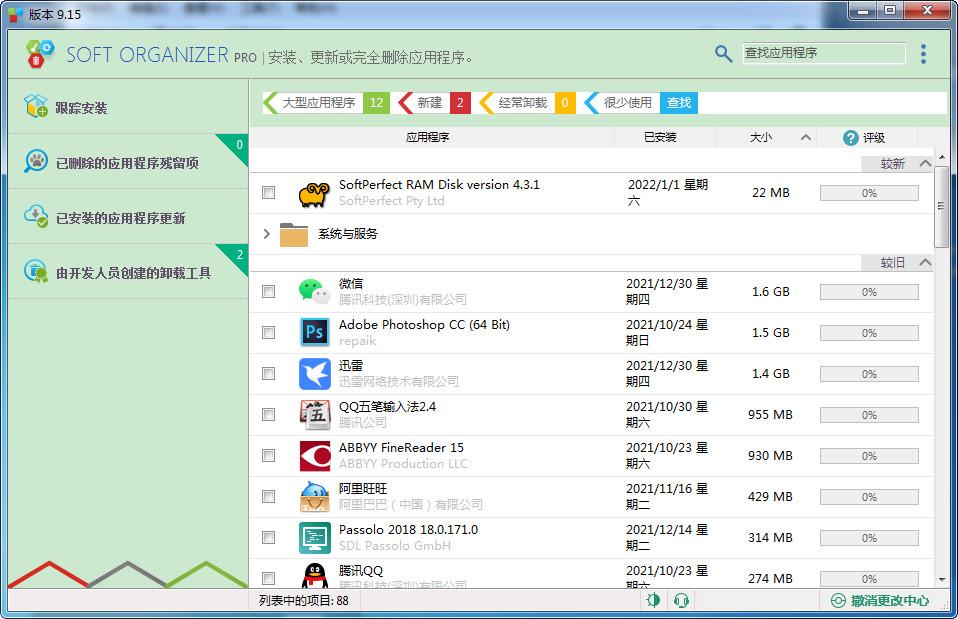This screenshot has width=958, height=619.
Task: Expand the 系统与服务 group arrow
Action: pos(266,234)
